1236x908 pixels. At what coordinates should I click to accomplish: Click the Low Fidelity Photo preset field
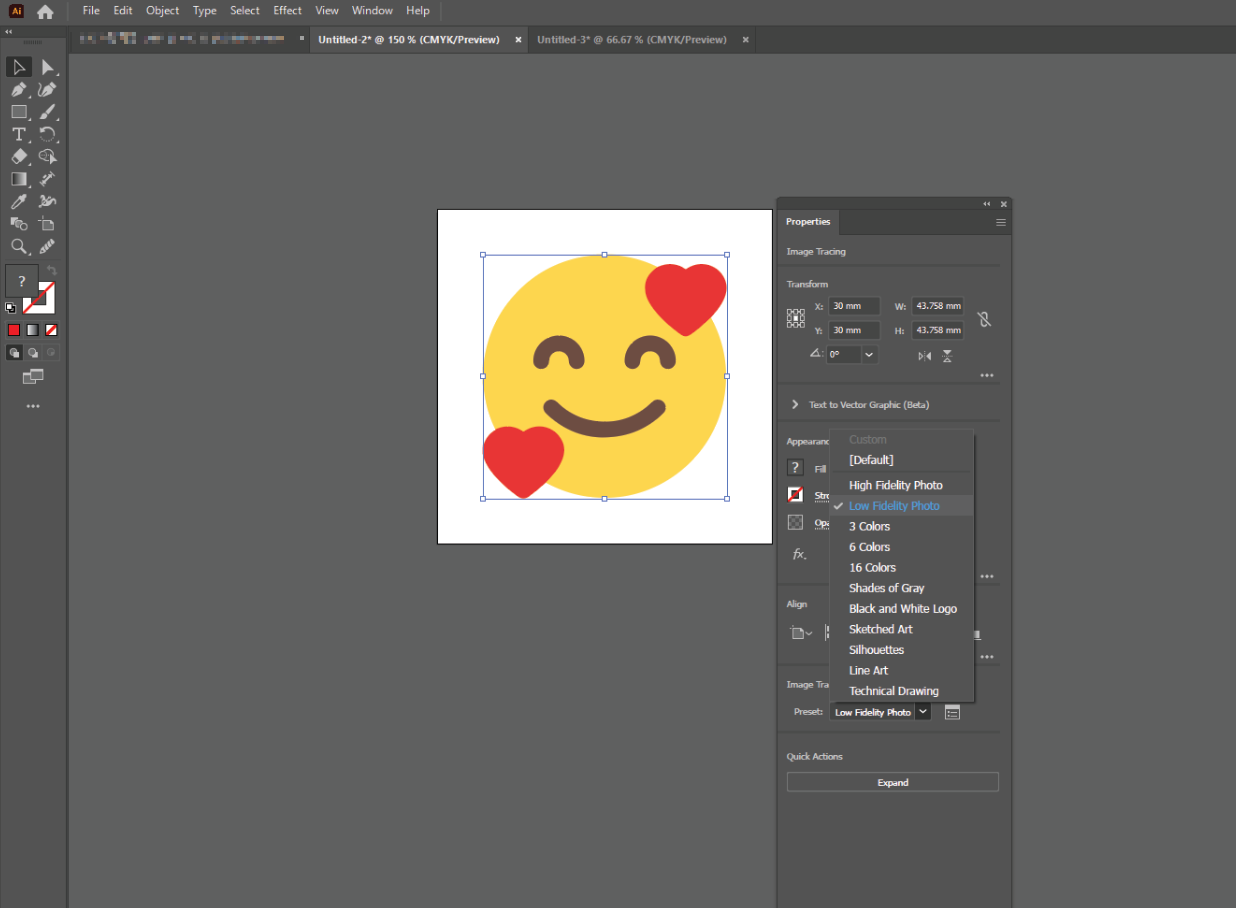[x=872, y=712]
